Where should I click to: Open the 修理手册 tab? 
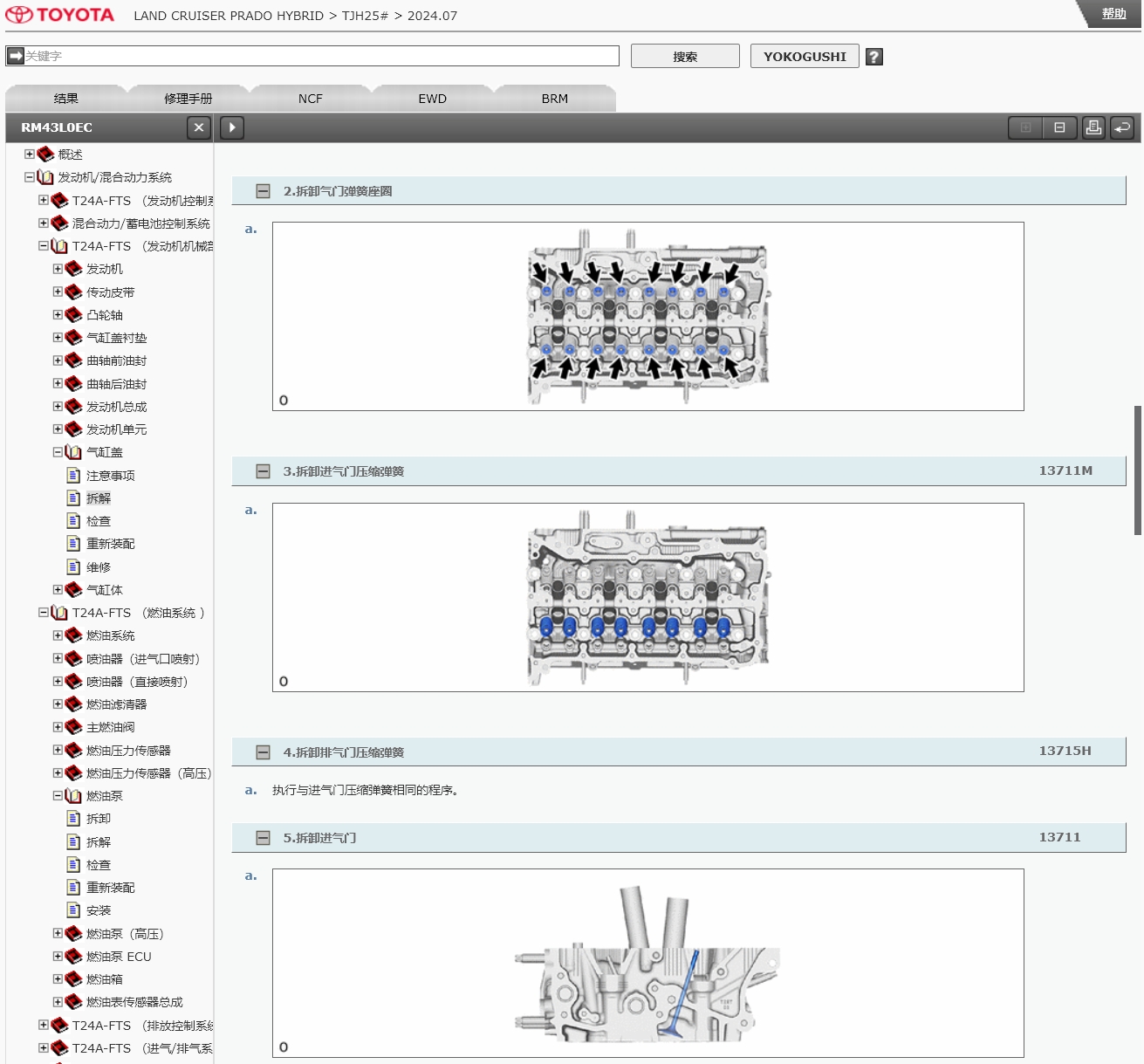[x=188, y=99]
